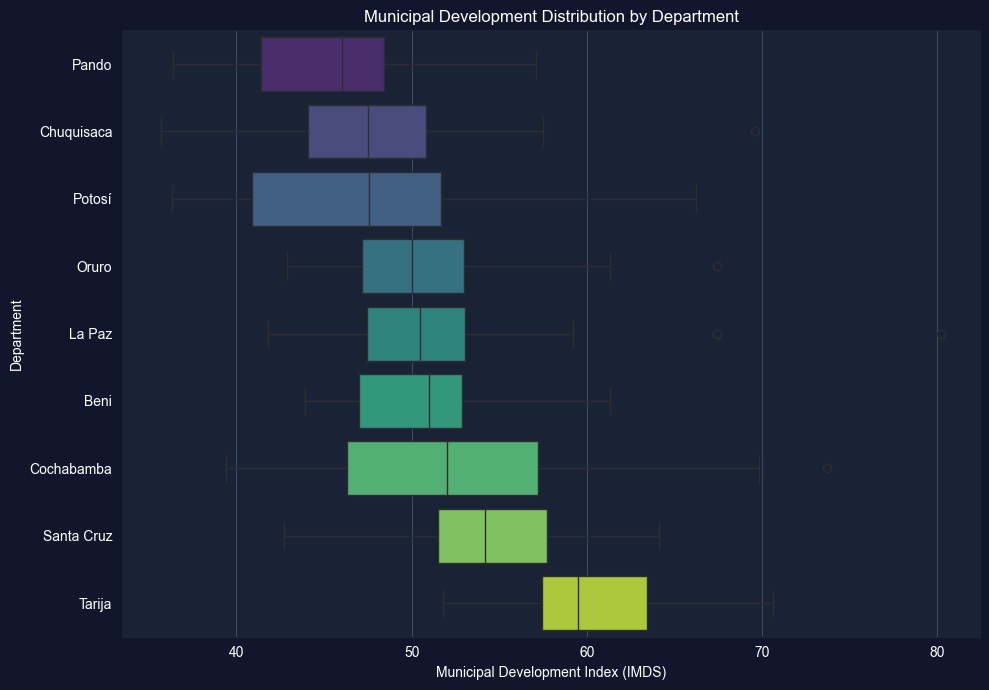
Task: Click the Beni teal box
Action: [x=410, y=401]
